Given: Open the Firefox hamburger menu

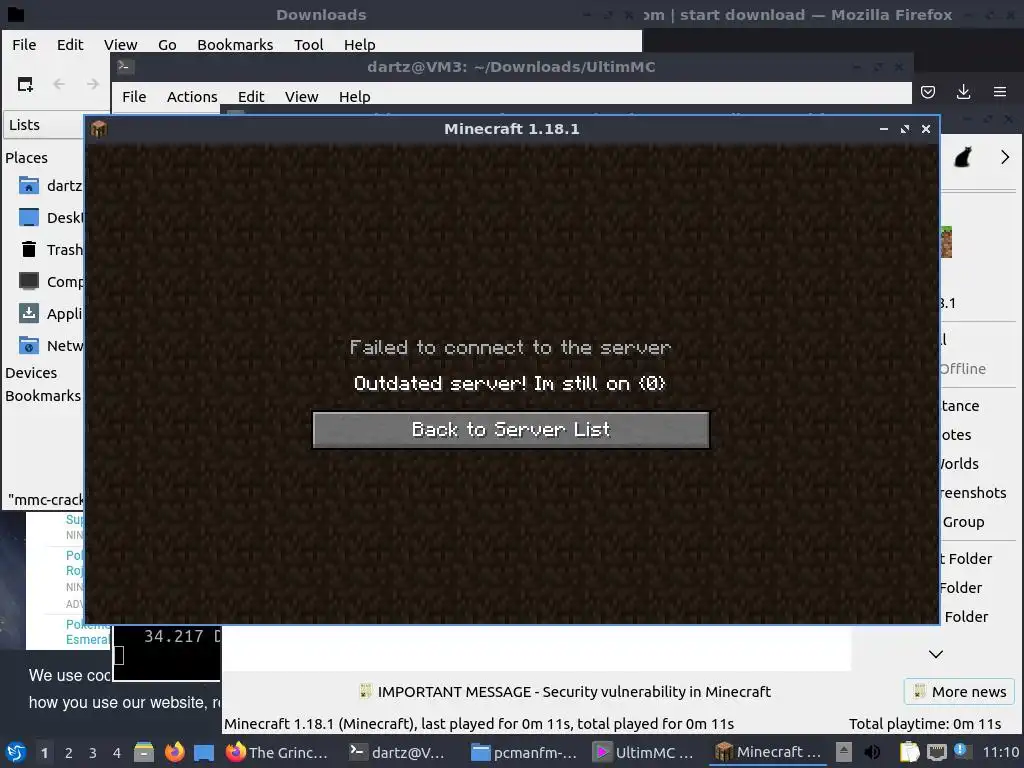Looking at the screenshot, I should [x=1000, y=92].
